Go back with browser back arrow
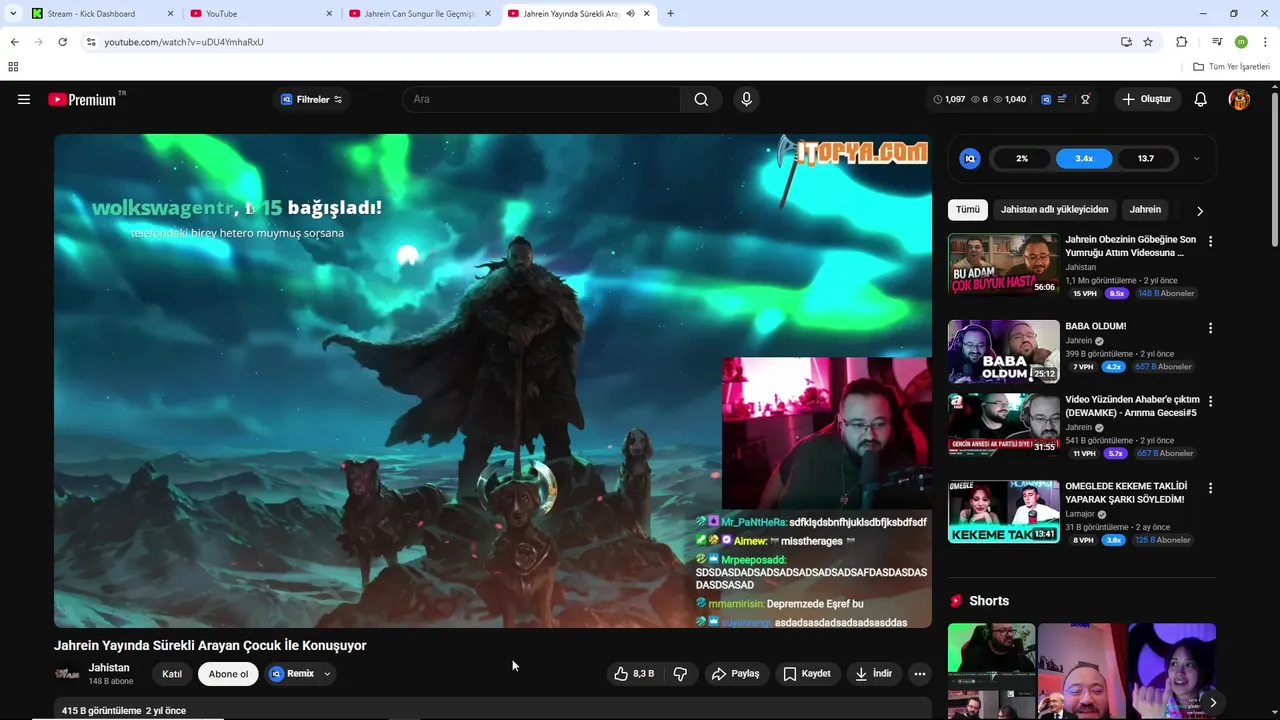The width and height of the screenshot is (1280, 720). pyautogui.click(x=14, y=42)
